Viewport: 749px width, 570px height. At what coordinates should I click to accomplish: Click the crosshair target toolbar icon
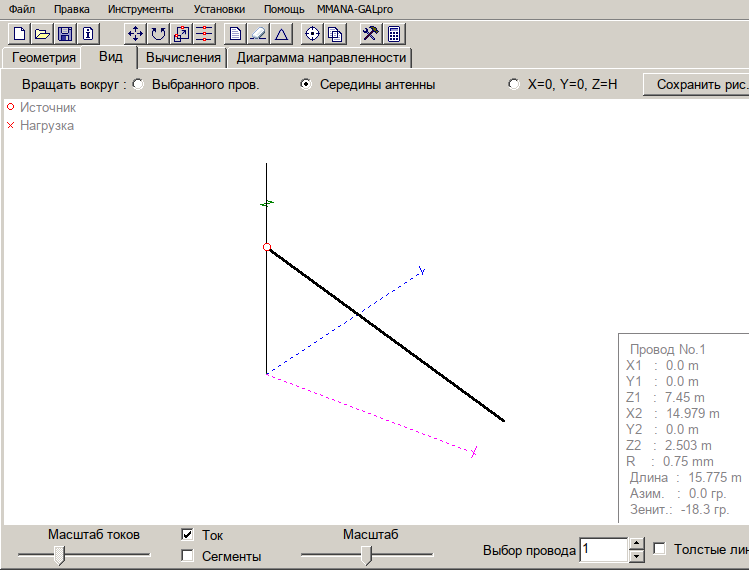(x=312, y=33)
